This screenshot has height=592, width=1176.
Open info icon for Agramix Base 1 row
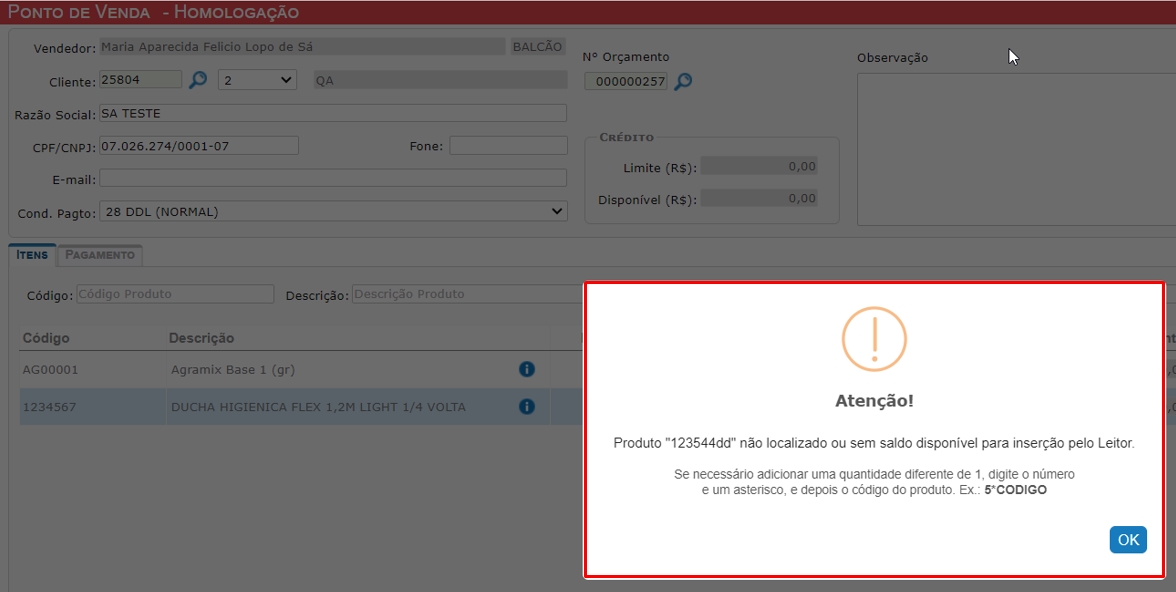[526, 369]
